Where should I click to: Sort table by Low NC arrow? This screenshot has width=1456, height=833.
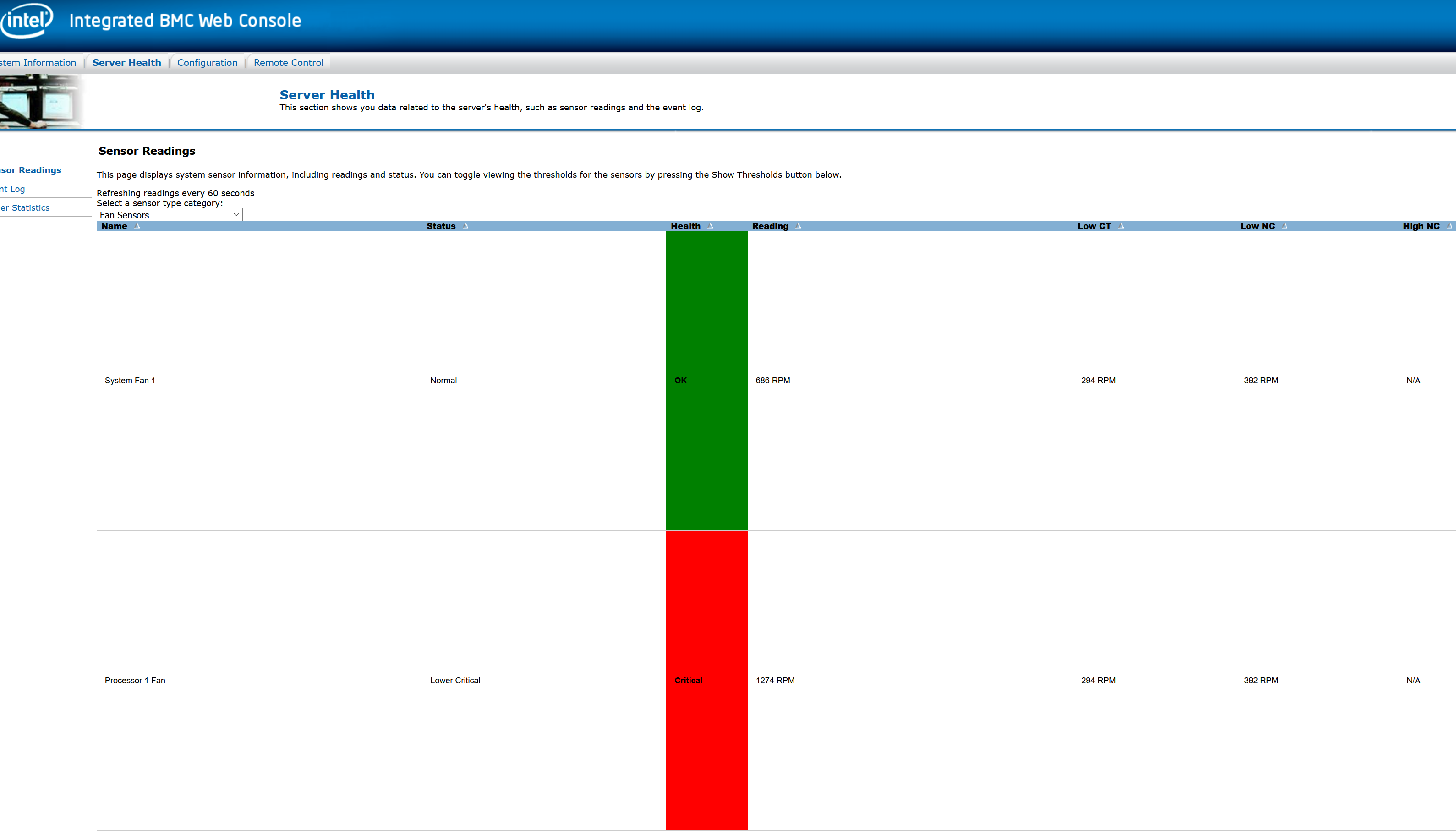click(1284, 226)
